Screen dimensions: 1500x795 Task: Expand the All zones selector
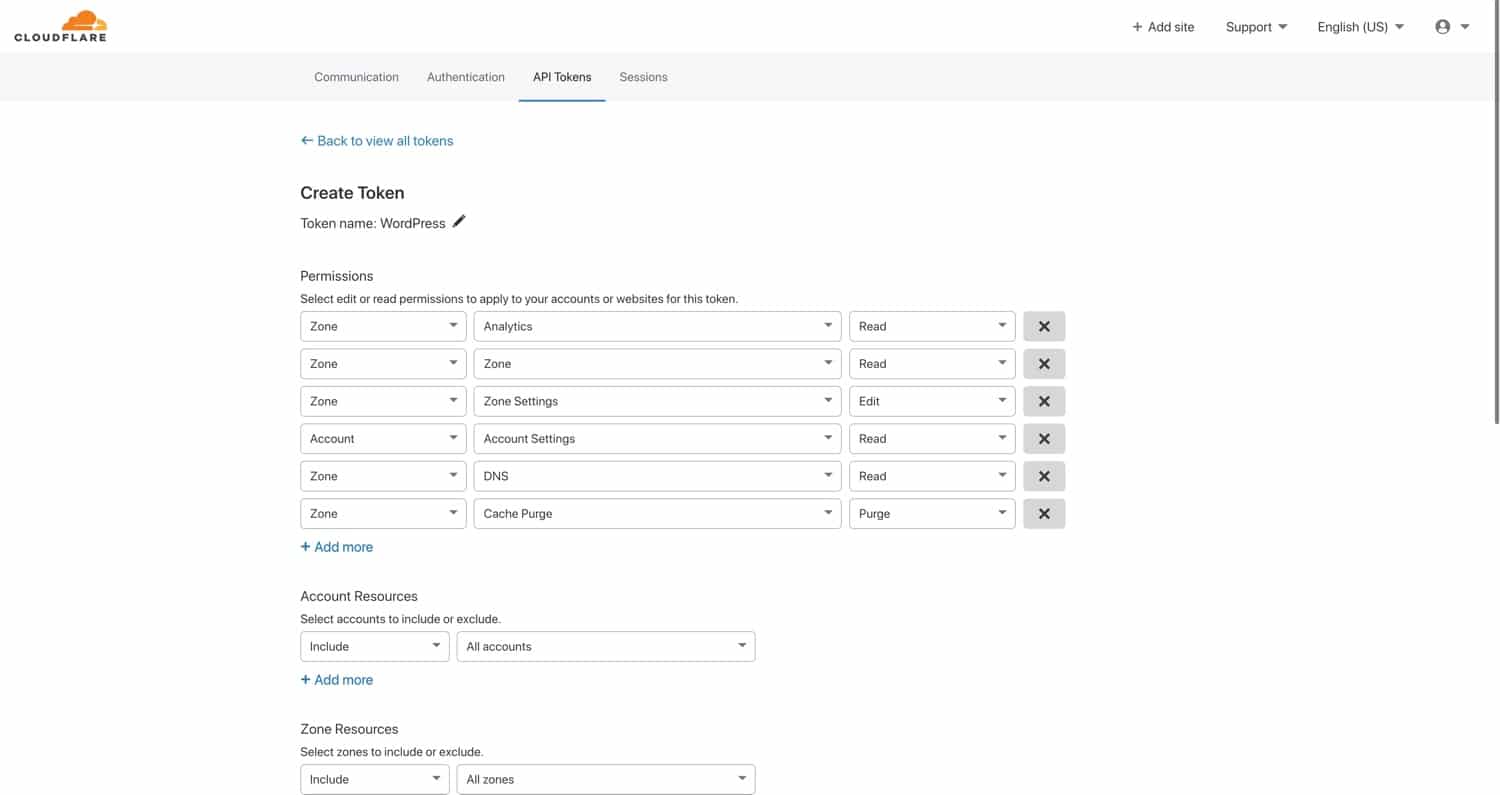pyautogui.click(x=605, y=779)
